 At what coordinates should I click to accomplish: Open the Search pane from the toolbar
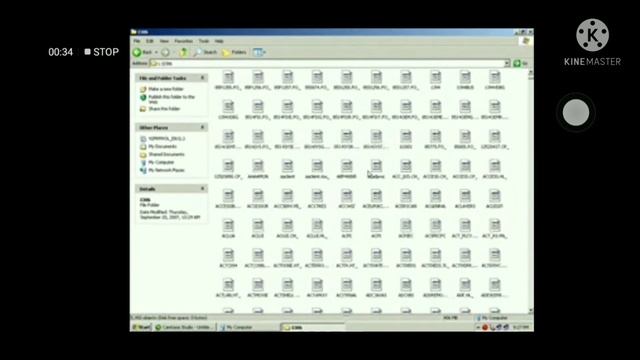coord(205,52)
